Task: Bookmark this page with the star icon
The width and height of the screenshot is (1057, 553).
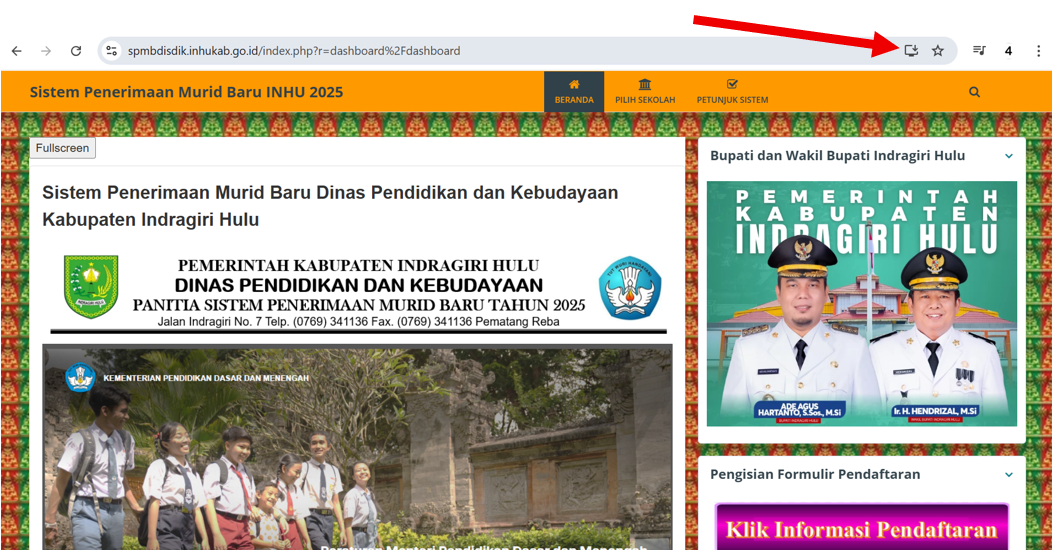Action: point(938,51)
